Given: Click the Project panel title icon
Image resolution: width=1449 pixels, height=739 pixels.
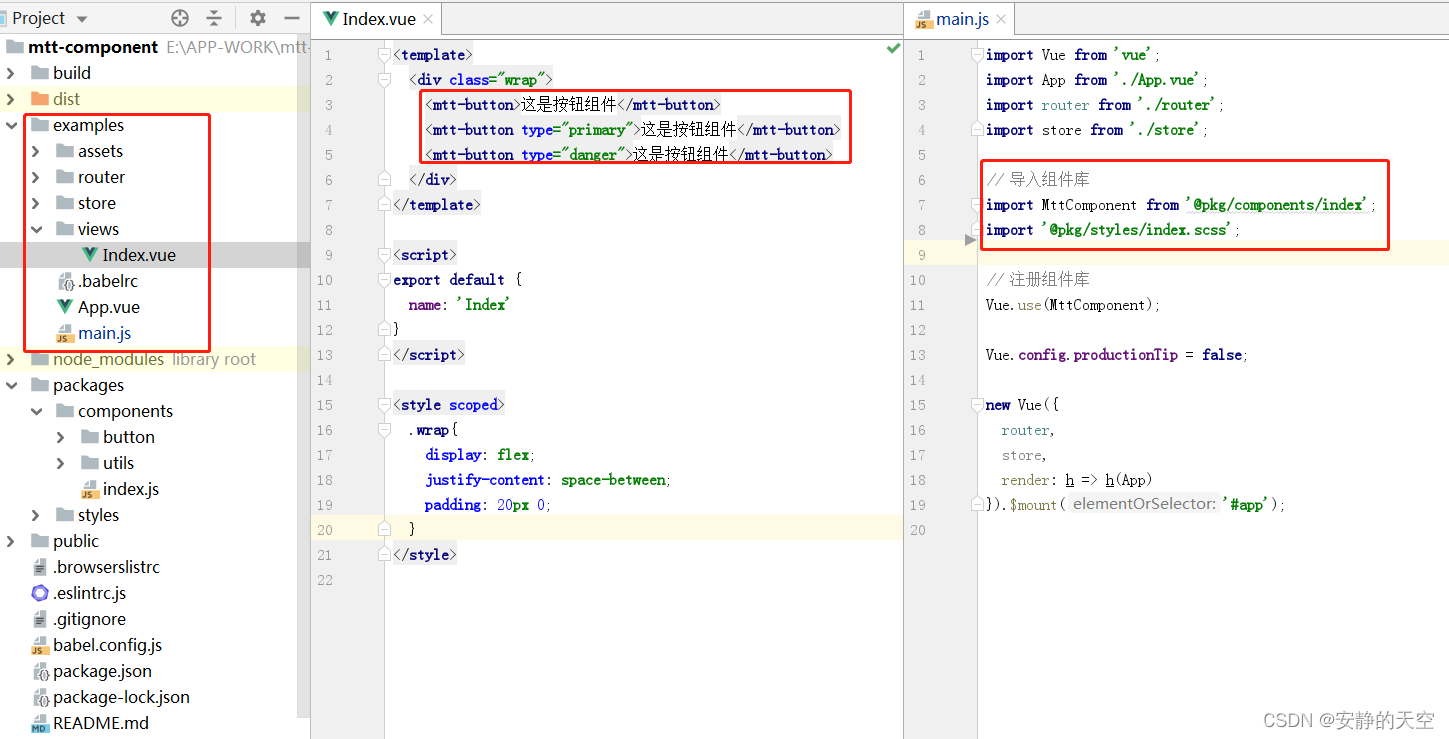Looking at the screenshot, I should (4, 19).
